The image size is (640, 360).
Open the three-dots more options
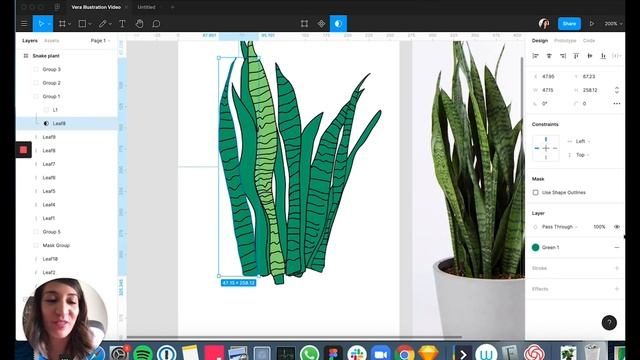tap(617, 104)
